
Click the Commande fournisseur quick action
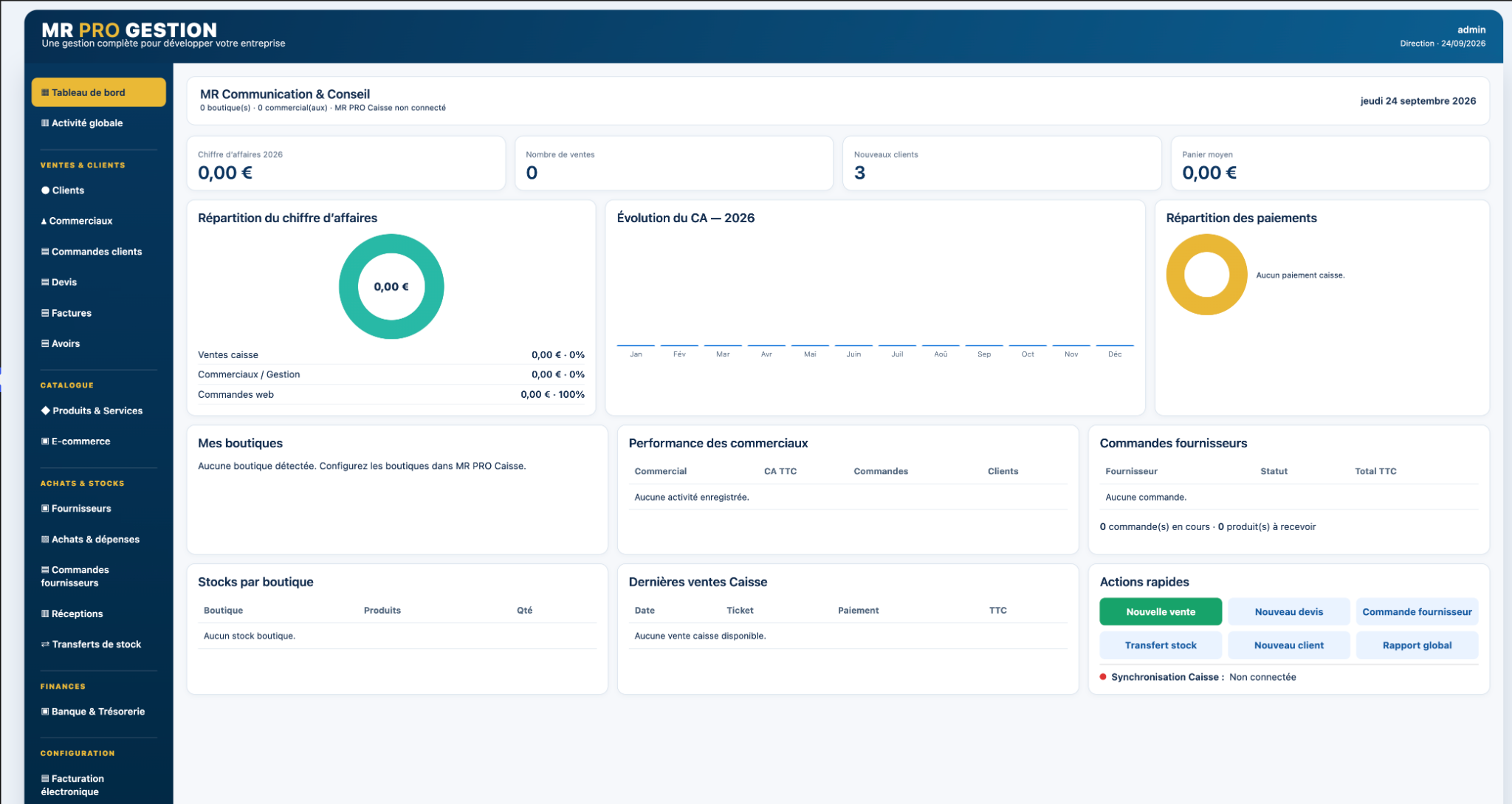point(1417,611)
